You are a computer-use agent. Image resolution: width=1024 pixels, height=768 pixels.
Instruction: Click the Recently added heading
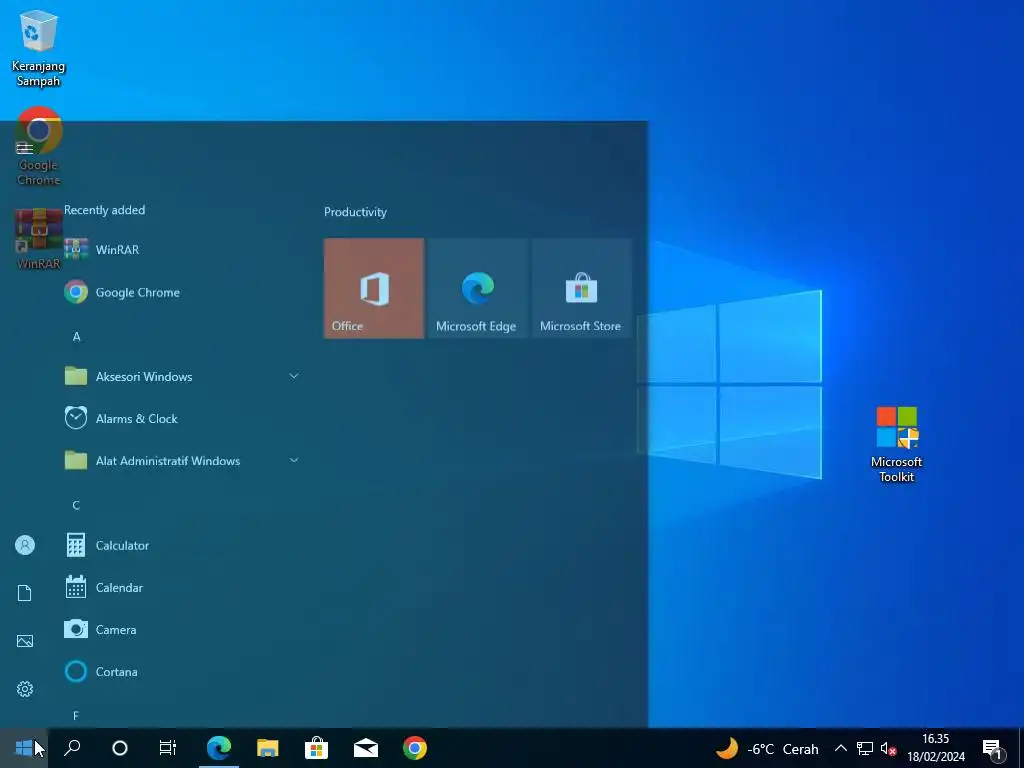point(104,210)
